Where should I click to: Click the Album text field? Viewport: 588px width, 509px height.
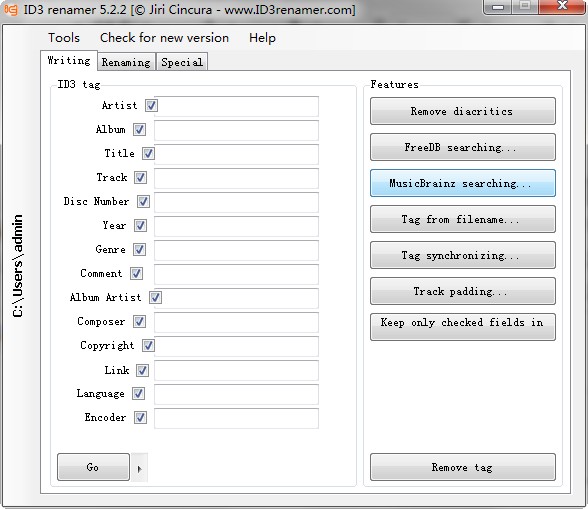click(x=237, y=130)
